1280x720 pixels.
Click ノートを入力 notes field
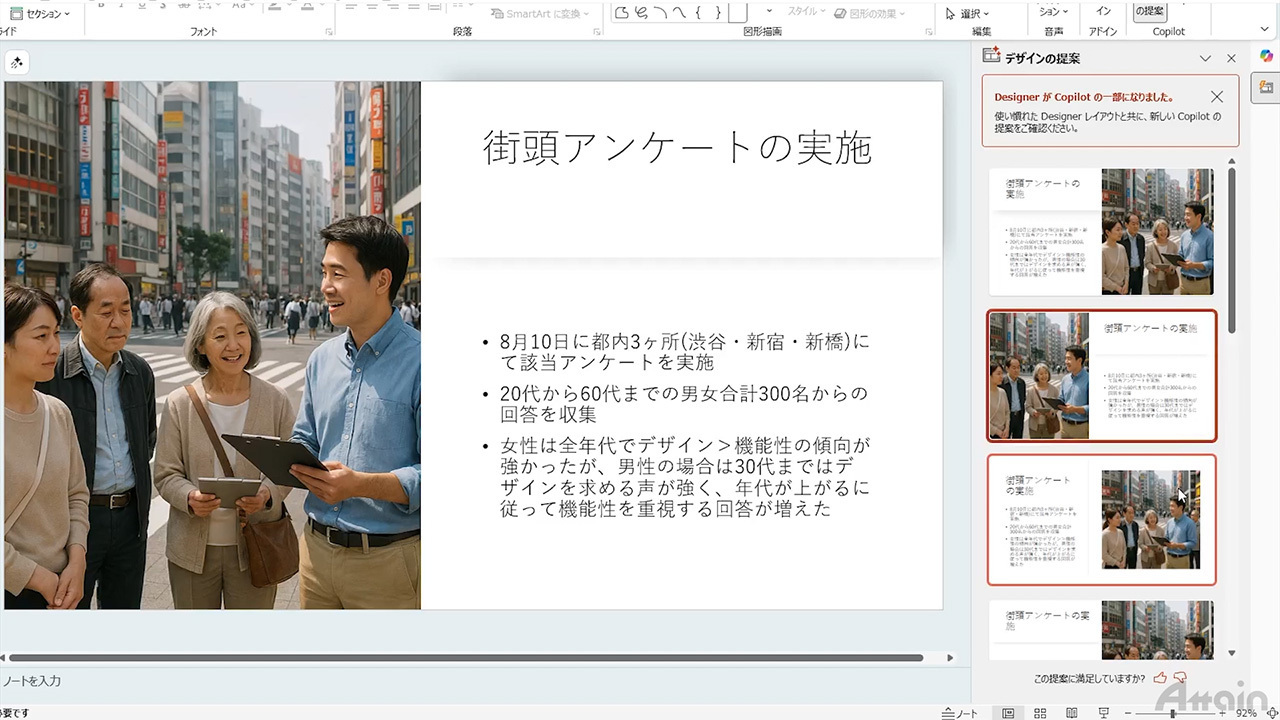[x=32, y=681]
